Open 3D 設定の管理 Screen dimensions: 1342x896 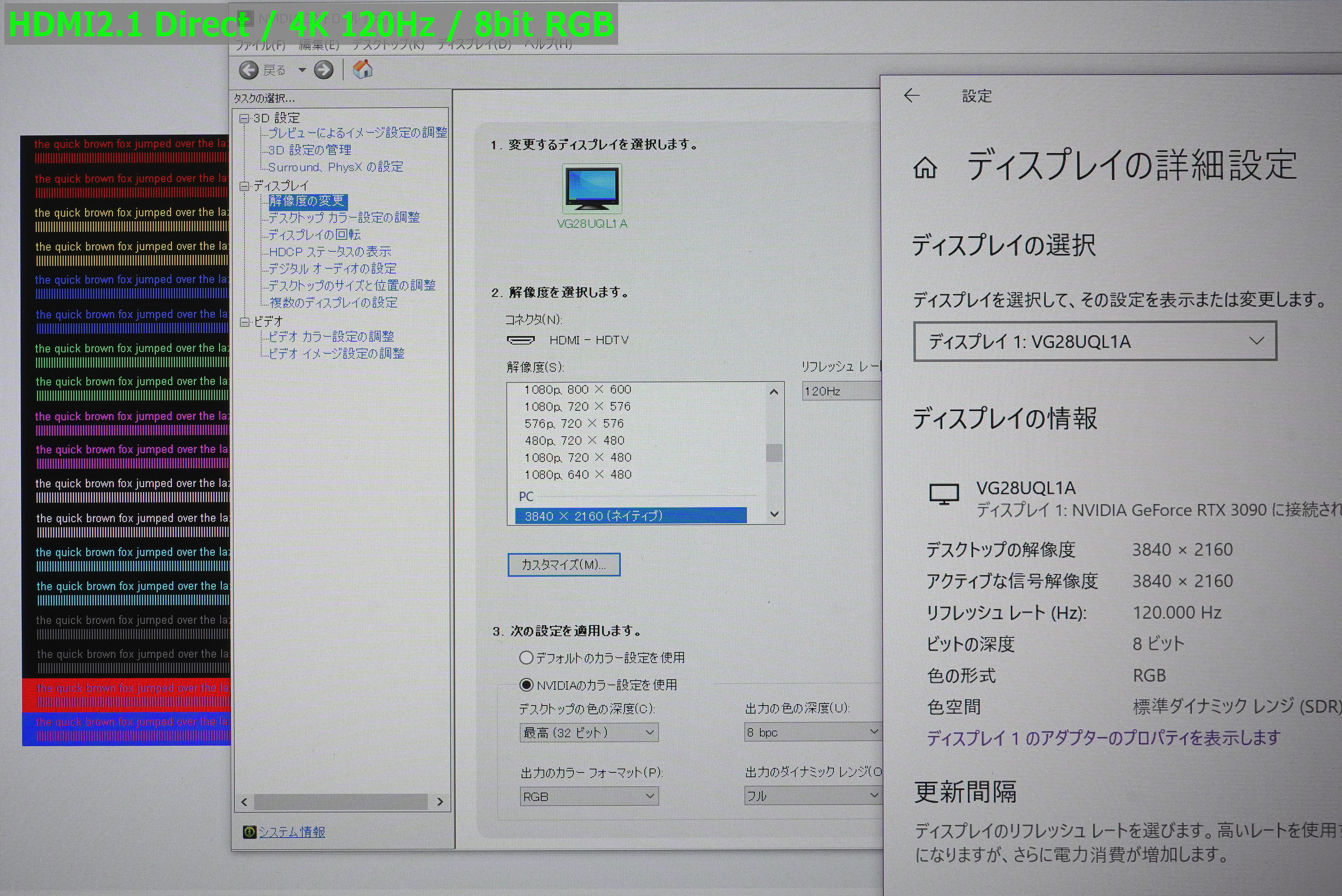pyautogui.click(x=310, y=150)
